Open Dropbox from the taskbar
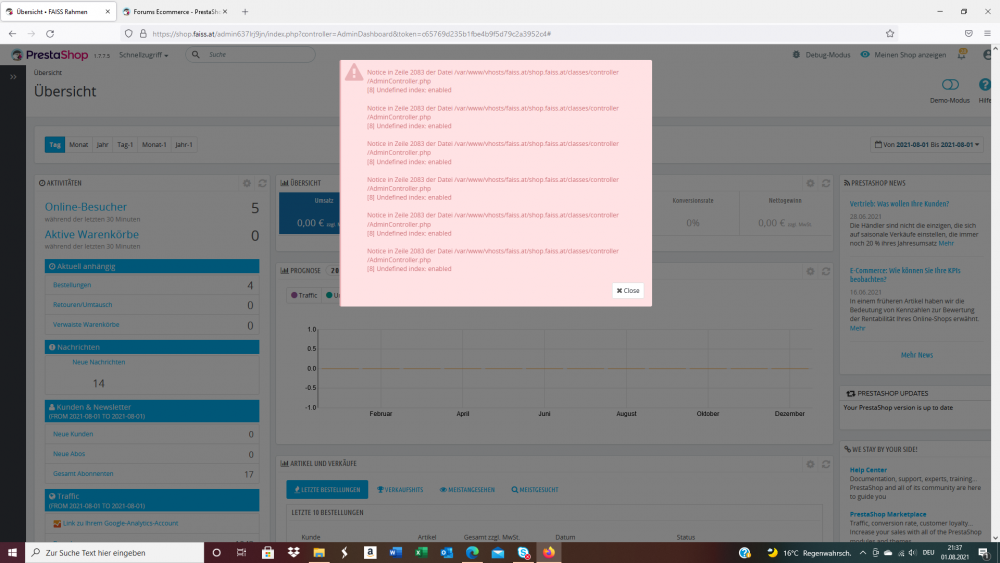The height and width of the screenshot is (563, 1000). (x=293, y=553)
